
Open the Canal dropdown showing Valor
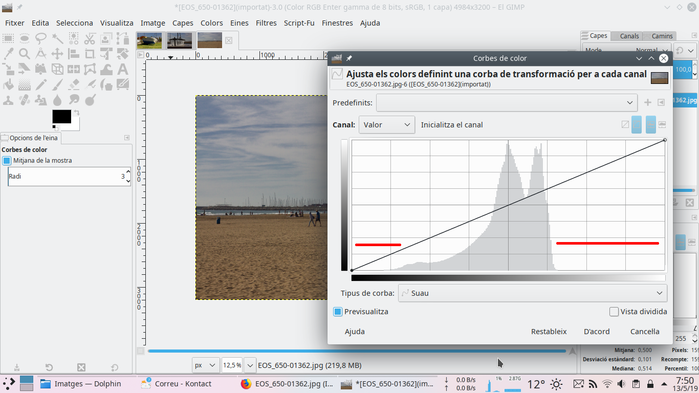[x=387, y=125]
